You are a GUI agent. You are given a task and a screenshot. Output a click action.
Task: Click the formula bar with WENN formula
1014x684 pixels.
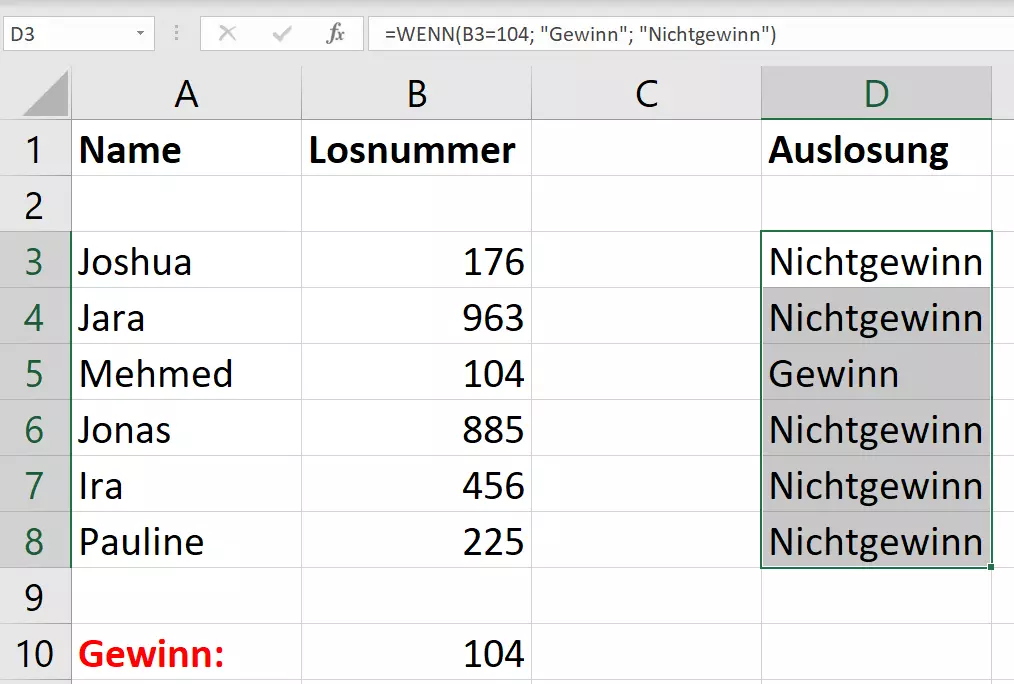tap(691, 34)
